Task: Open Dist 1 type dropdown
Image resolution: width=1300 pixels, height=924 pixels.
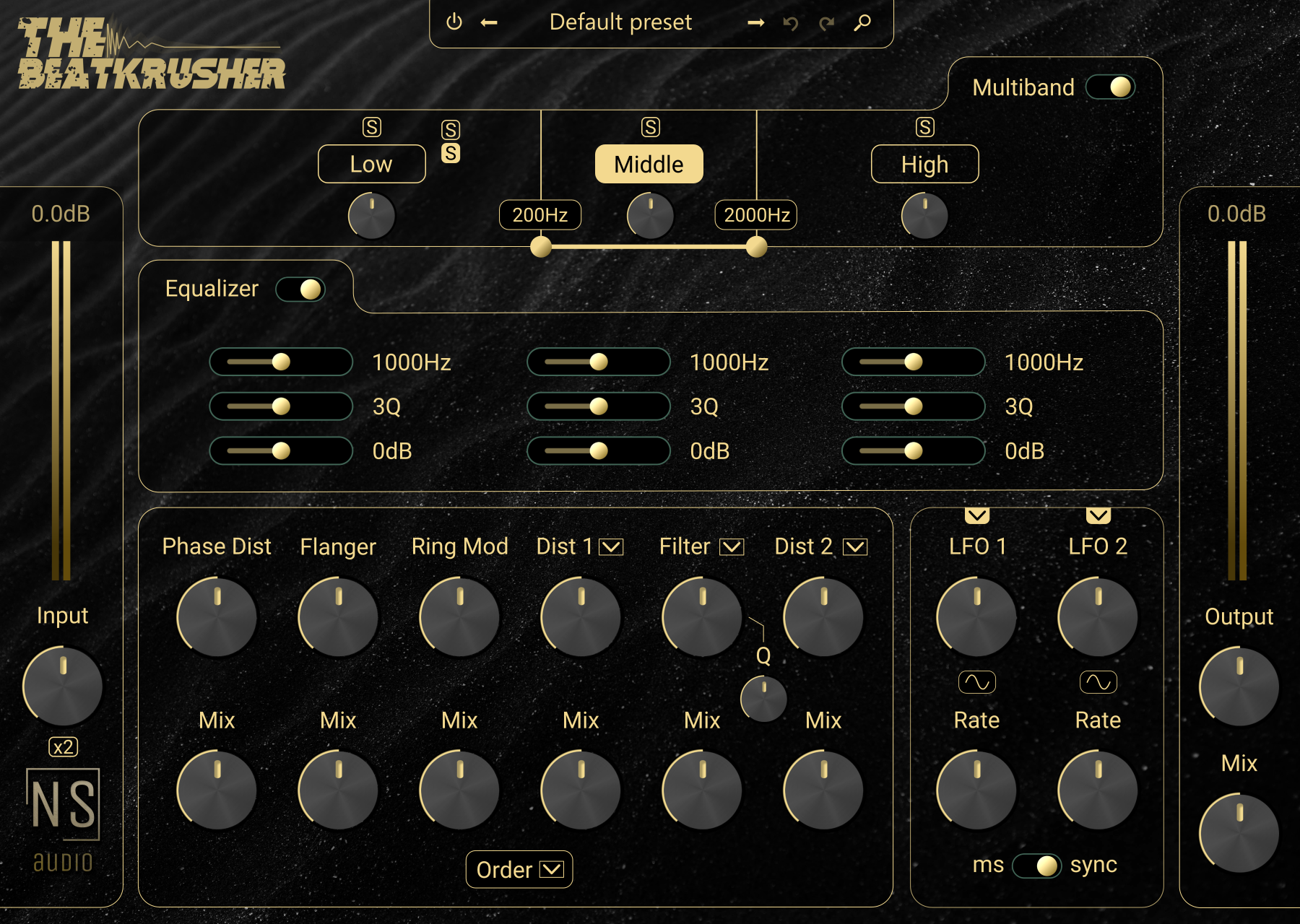Action: (611, 547)
